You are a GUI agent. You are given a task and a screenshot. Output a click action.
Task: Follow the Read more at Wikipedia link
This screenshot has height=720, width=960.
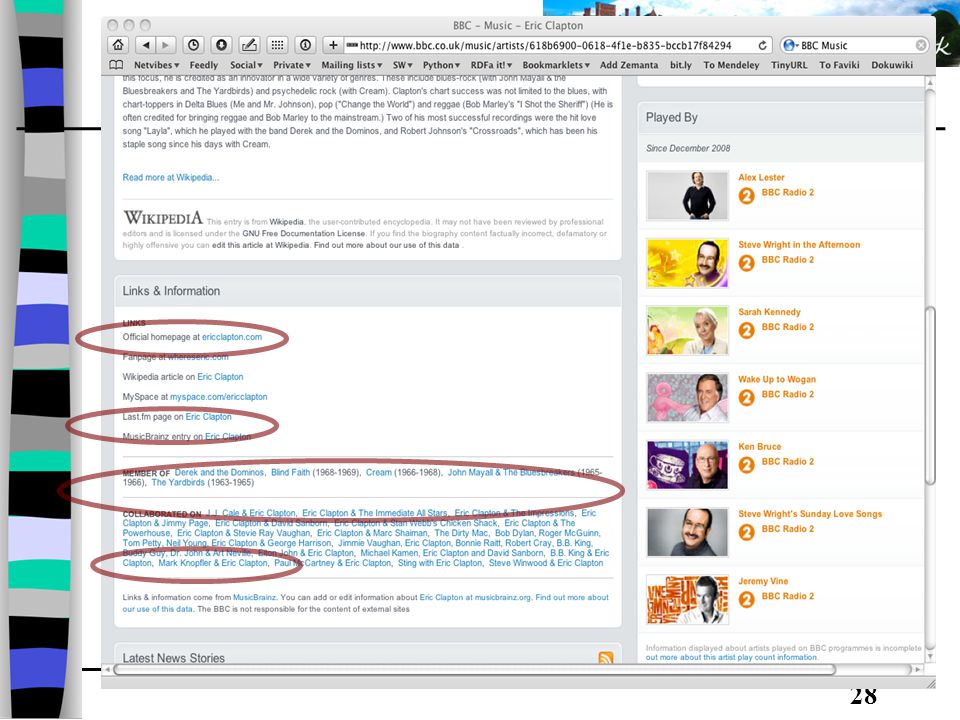[170, 178]
